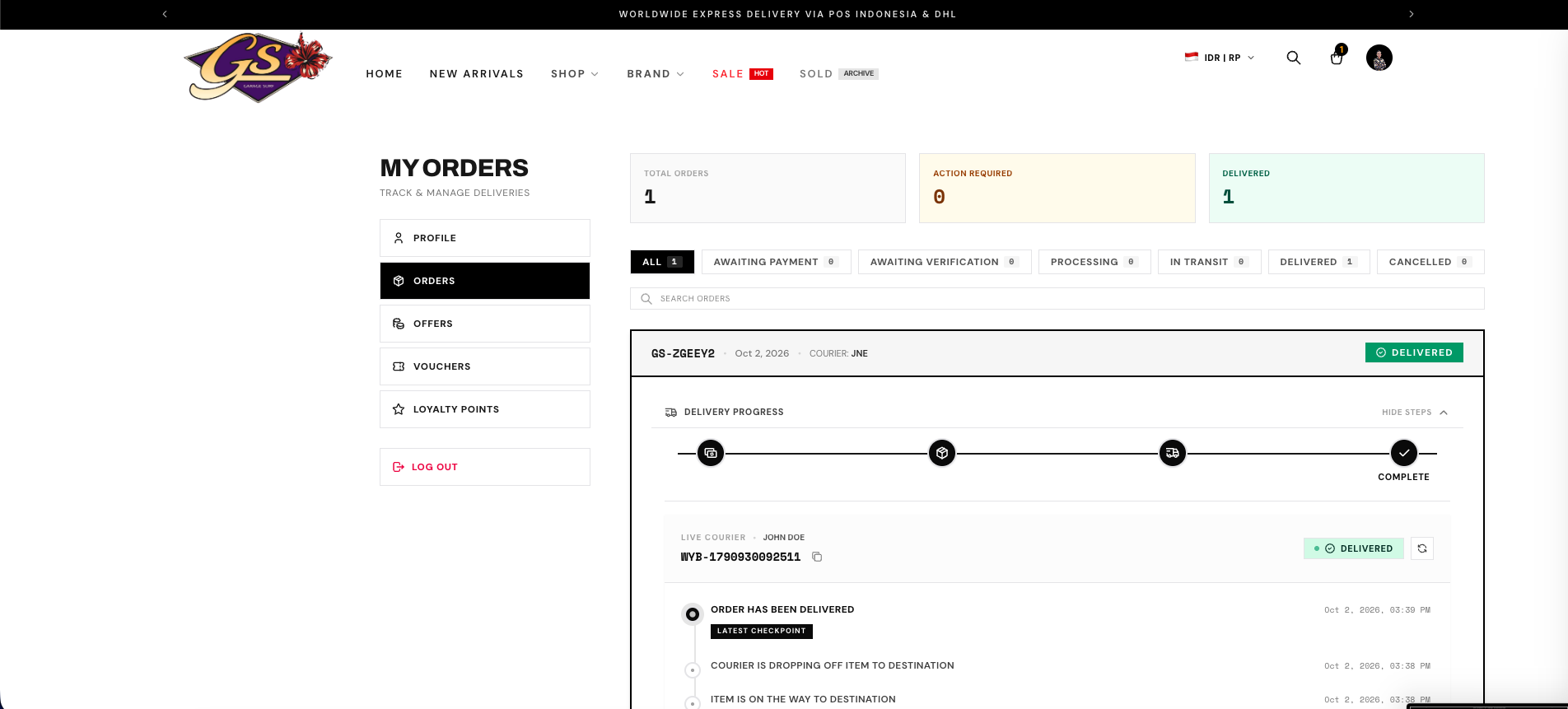Filter by In Transit tab

tap(1209, 262)
